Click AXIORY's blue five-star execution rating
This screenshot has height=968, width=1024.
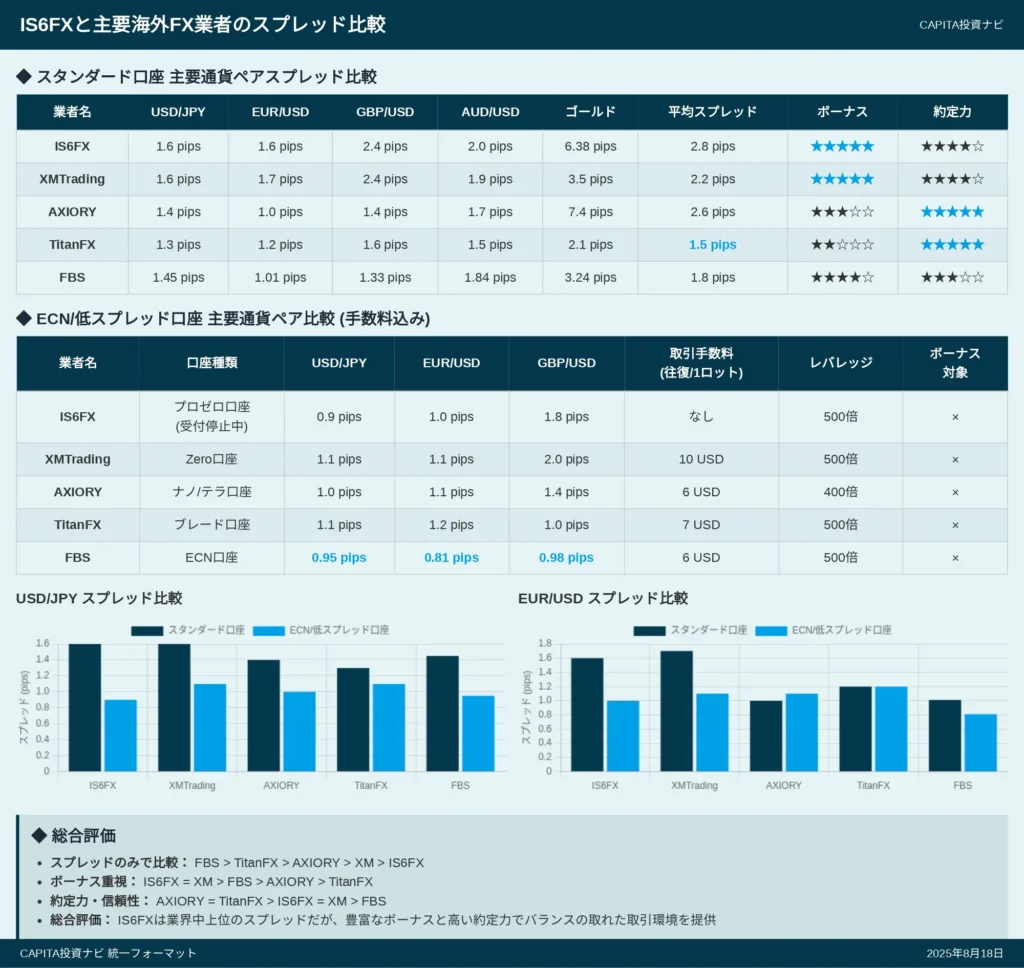[x=952, y=212]
